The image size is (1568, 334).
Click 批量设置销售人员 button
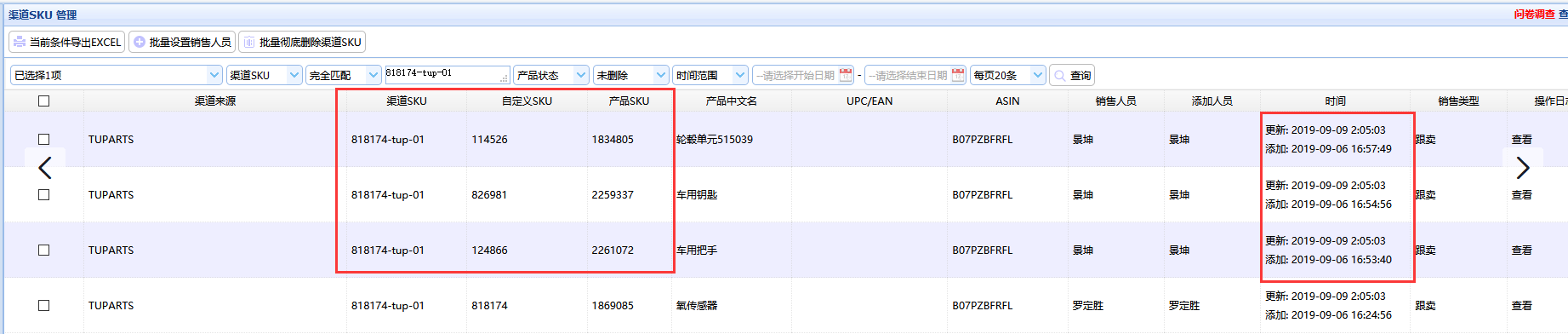182,42
